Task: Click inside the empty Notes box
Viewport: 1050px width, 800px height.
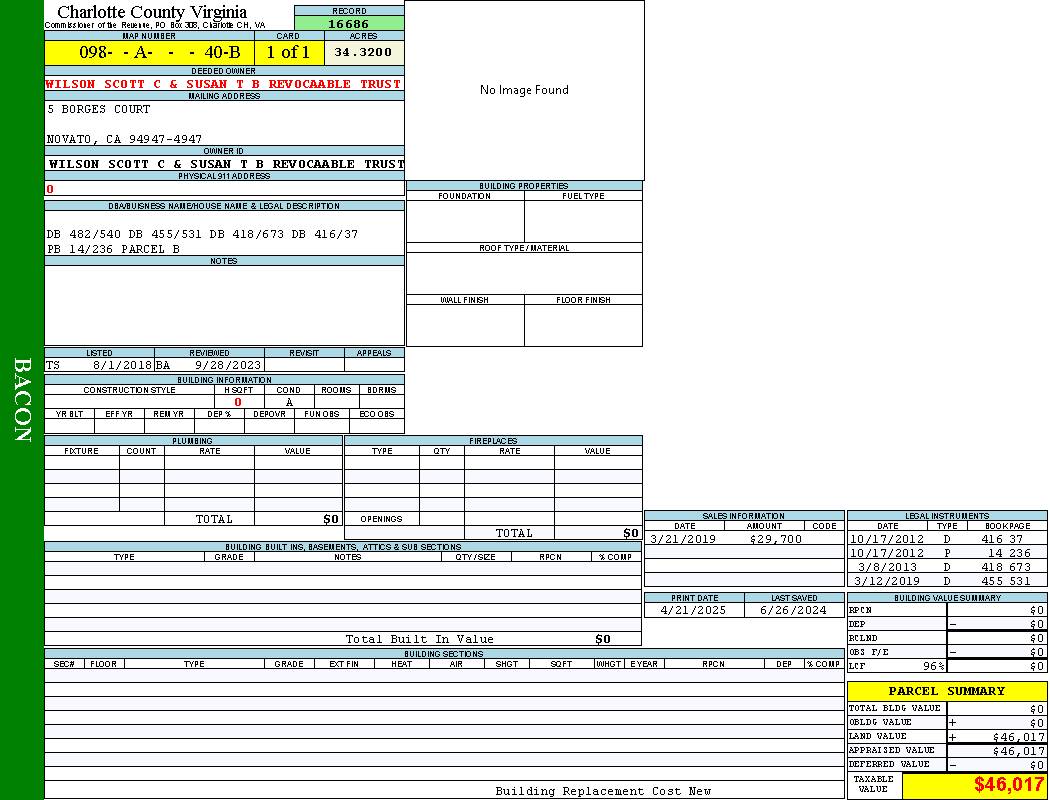Action: [x=224, y=305]
